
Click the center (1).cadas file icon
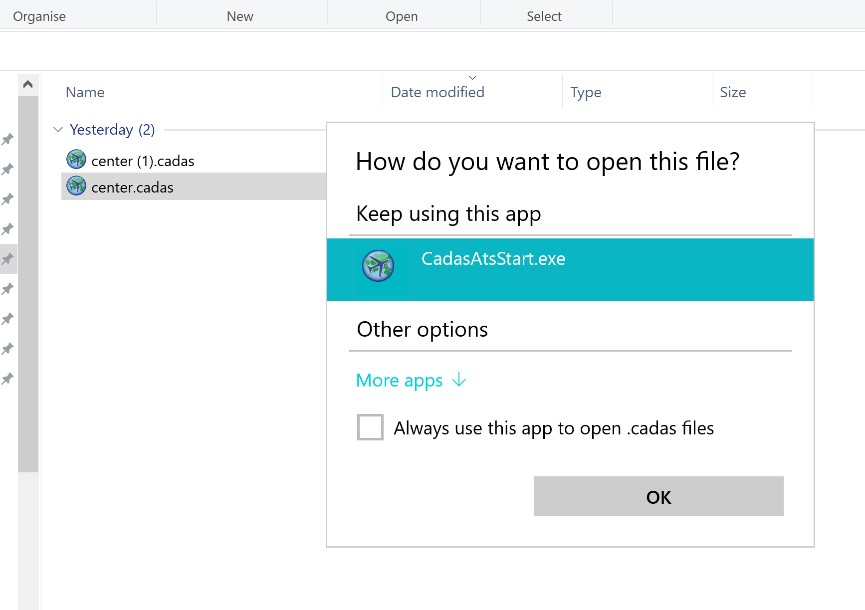[x=76, y=159]
